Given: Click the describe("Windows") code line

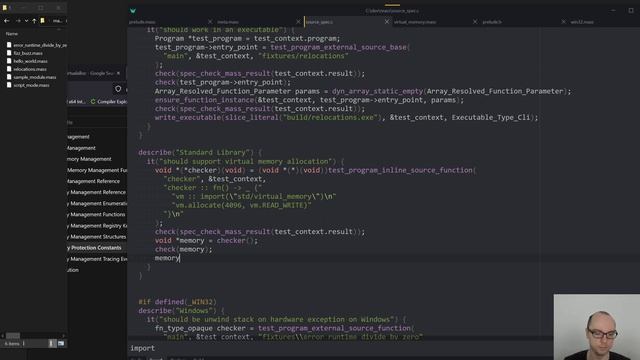Looking at the screenshot, I should point(181,311).
